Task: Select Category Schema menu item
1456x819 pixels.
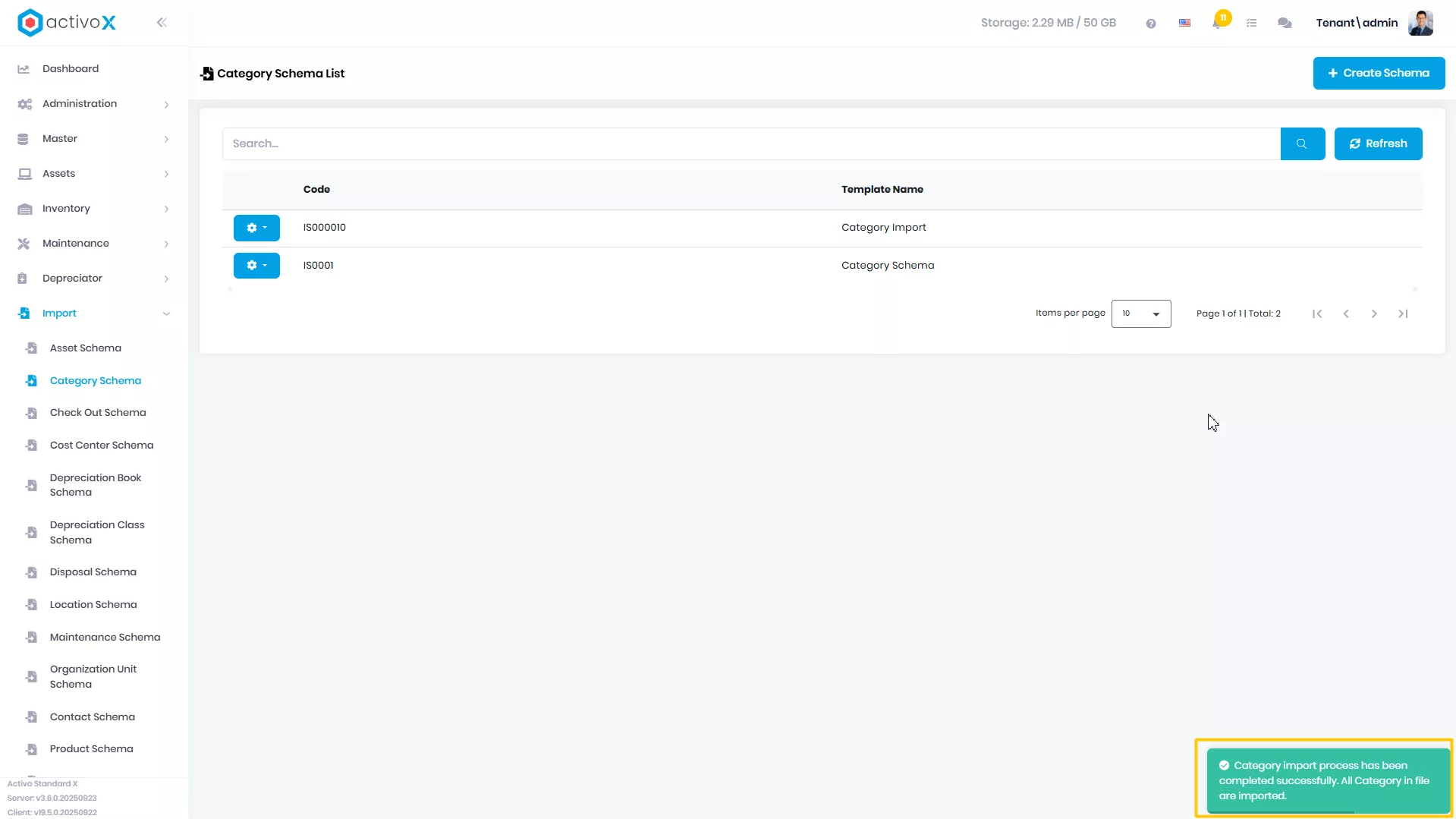Action: click(x=94, y=381)
